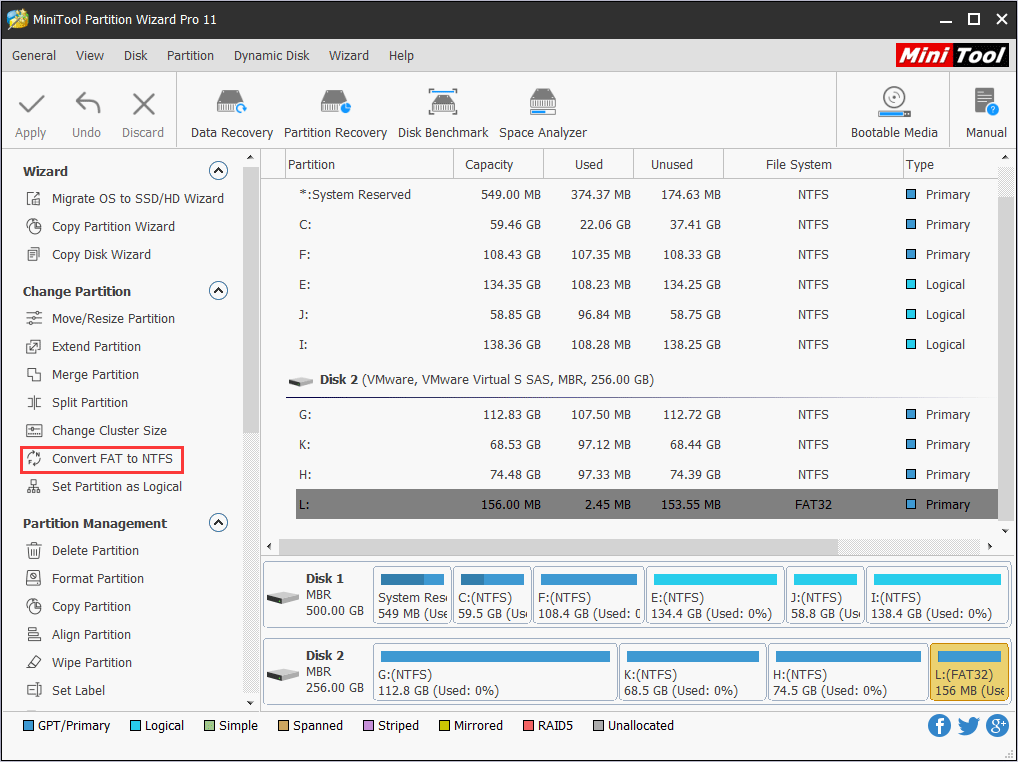Choose Copy Partition in Partition Management
The width and height of the screenshot is (1018, 762).
78,606
